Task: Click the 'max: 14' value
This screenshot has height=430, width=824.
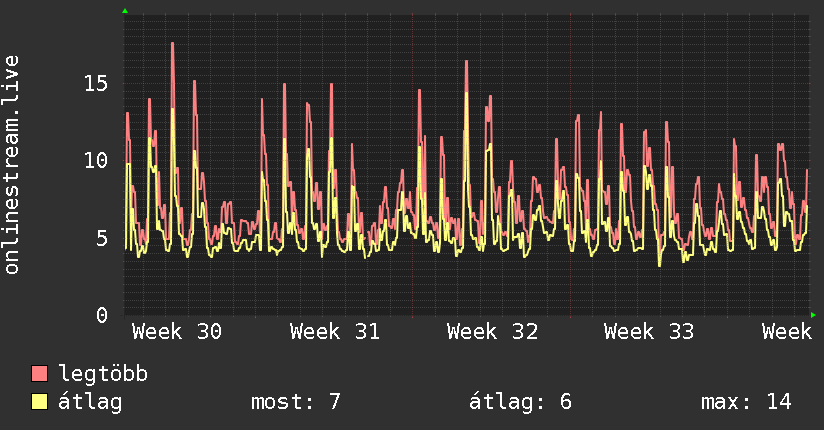Action: [746, 402]
